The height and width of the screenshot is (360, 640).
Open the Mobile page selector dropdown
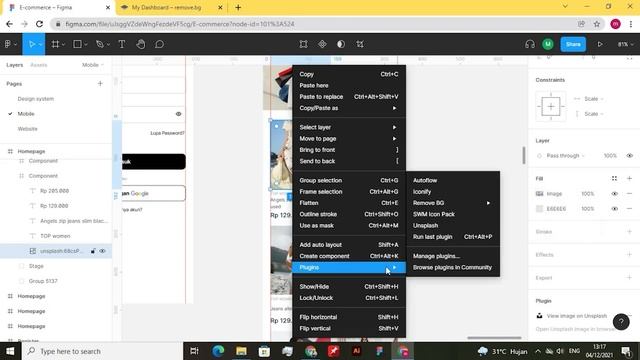(93, 65)
